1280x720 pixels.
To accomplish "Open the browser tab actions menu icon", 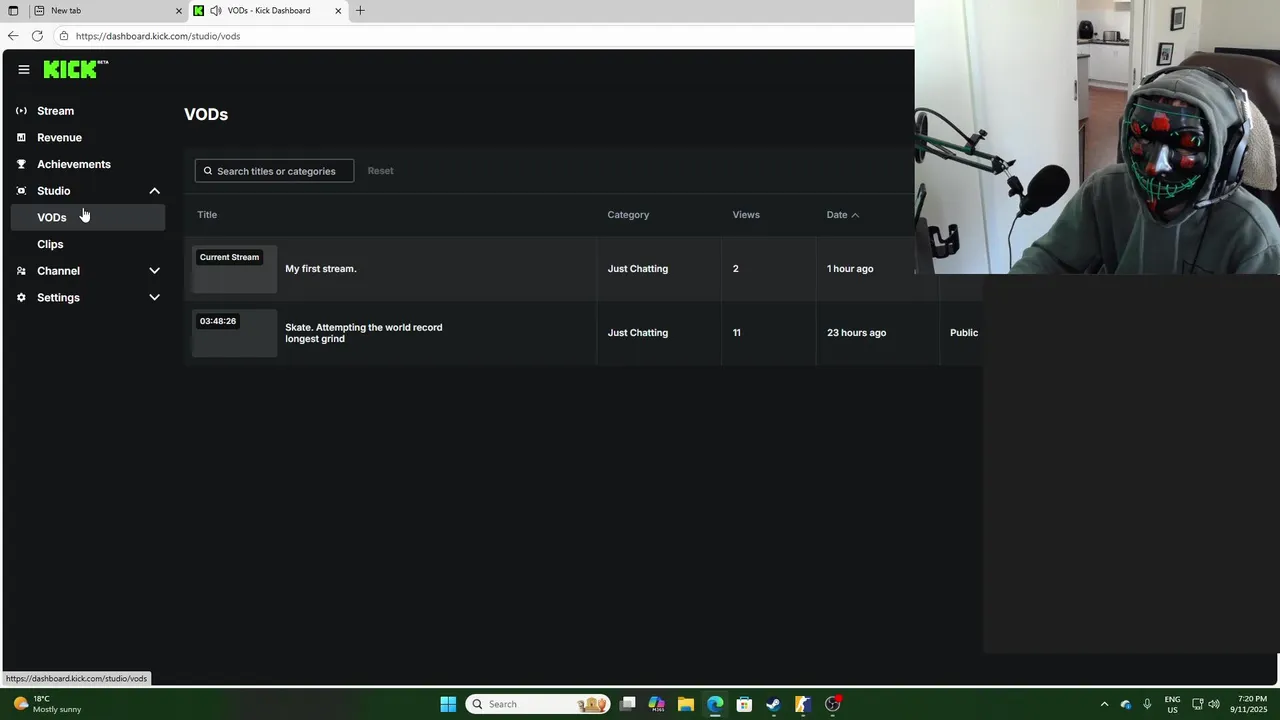I will [13, 11].
